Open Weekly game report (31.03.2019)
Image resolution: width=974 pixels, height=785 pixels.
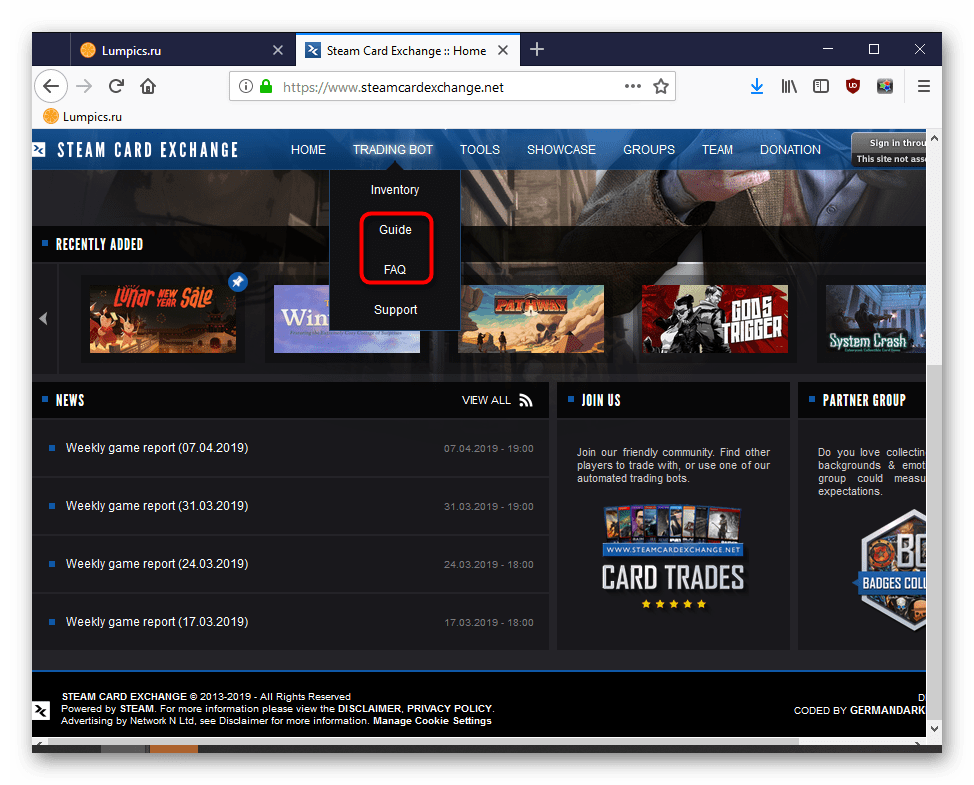157,506
